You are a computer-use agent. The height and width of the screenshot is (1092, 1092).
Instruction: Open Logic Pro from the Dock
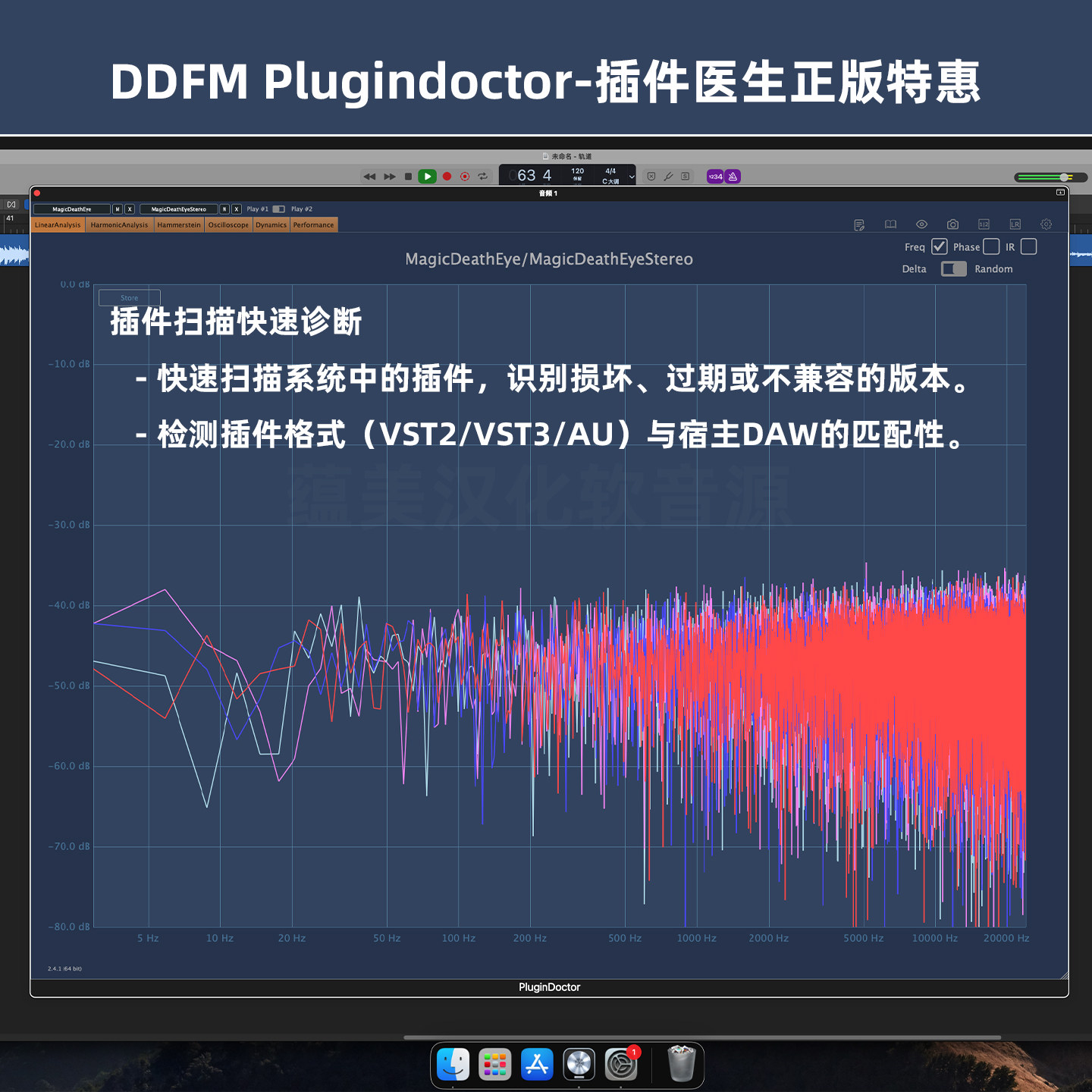point(579,1065)
